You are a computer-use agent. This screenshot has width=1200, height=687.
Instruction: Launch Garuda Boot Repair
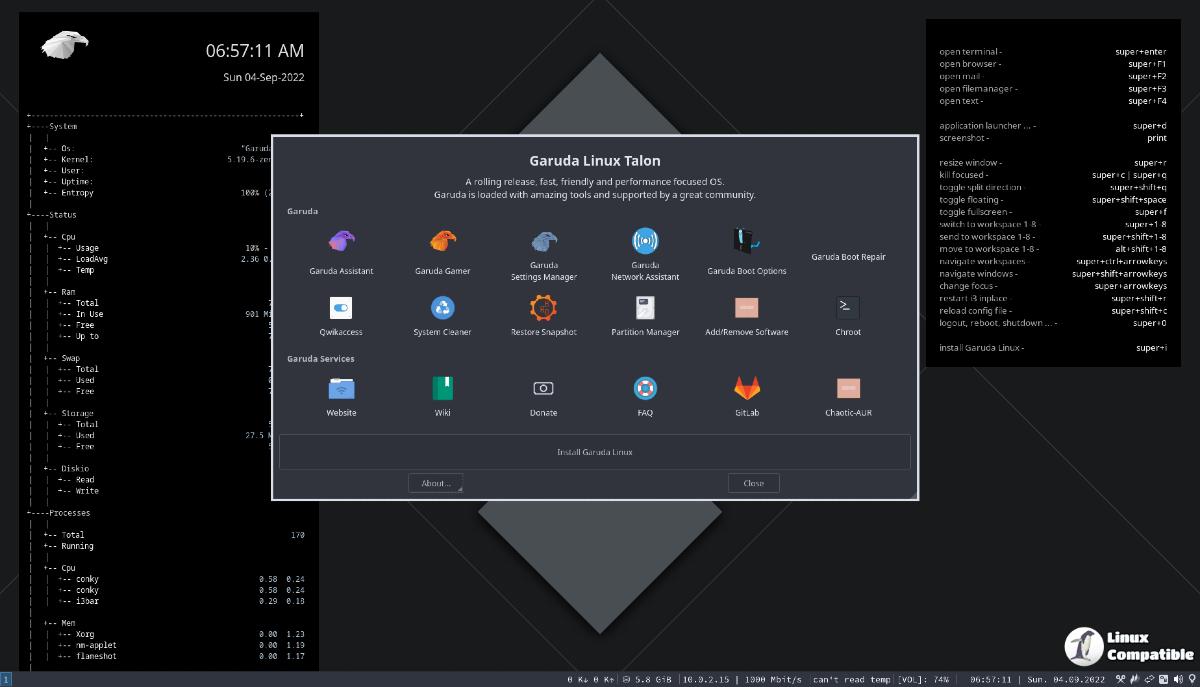pyautogui.click(x=846, y=251)
